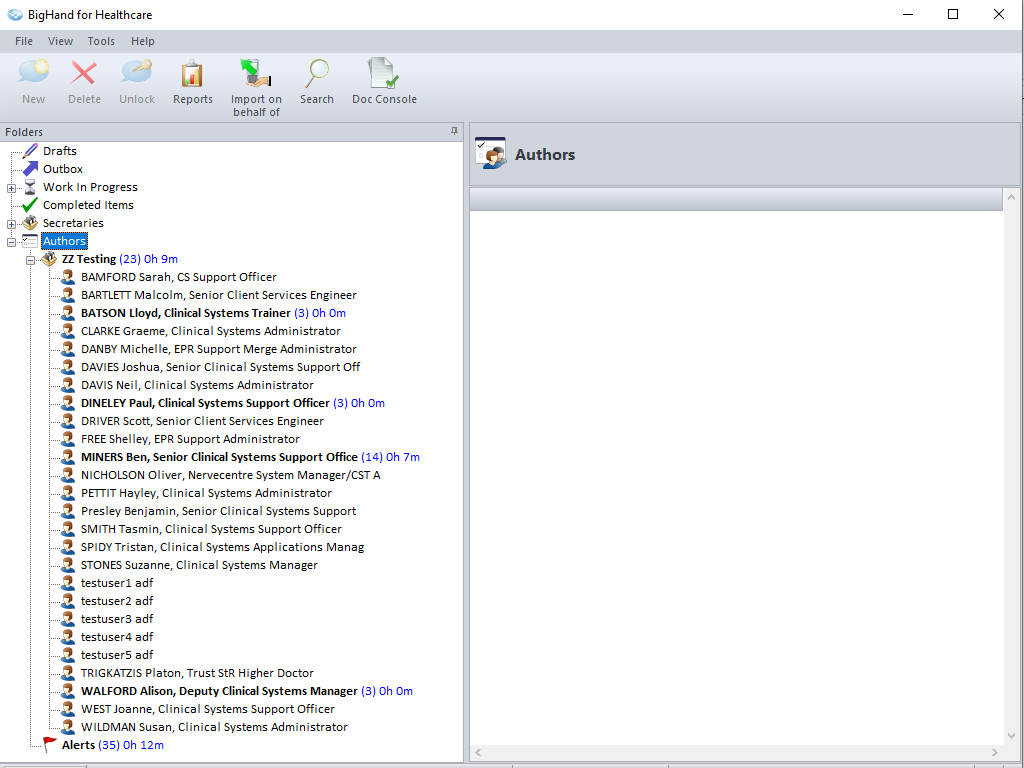Click the Outbox arrow icon
Viewport: 1024px width, 768px height.
[30, 169]
